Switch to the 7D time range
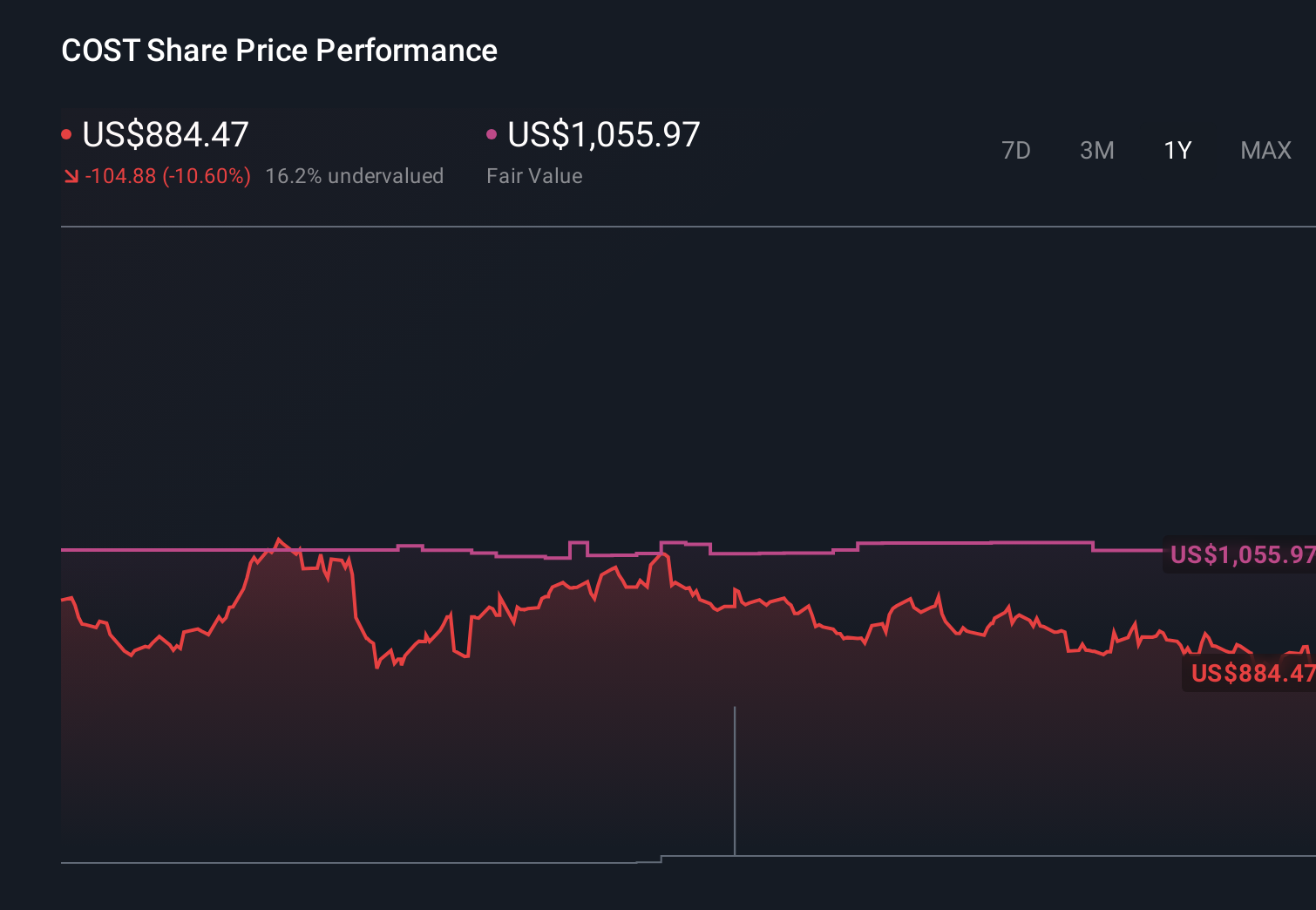Viewport: 1316px width, 910px height. tap(1016, 150)
